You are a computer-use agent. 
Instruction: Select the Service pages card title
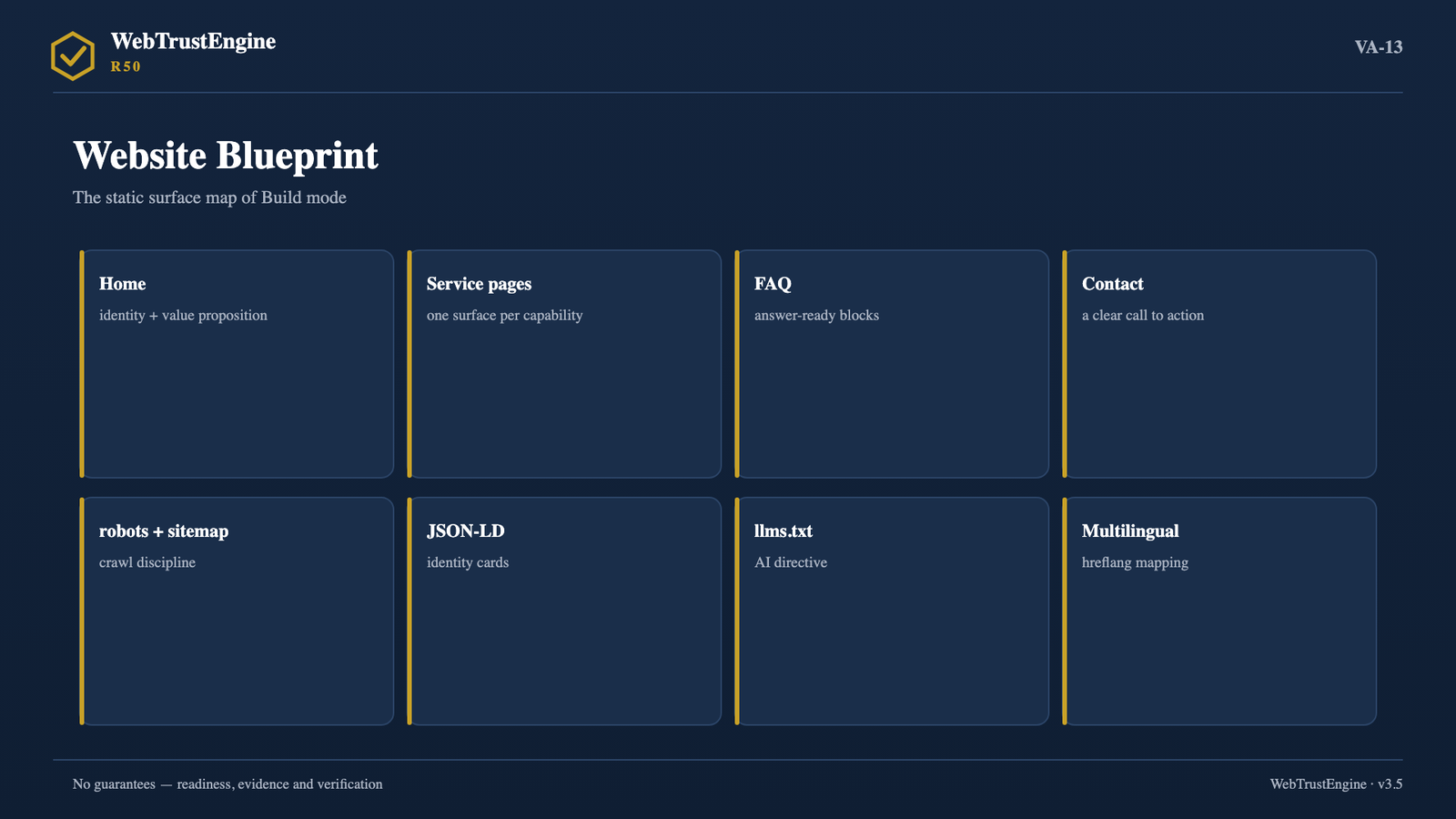click(x=479, y=284)
